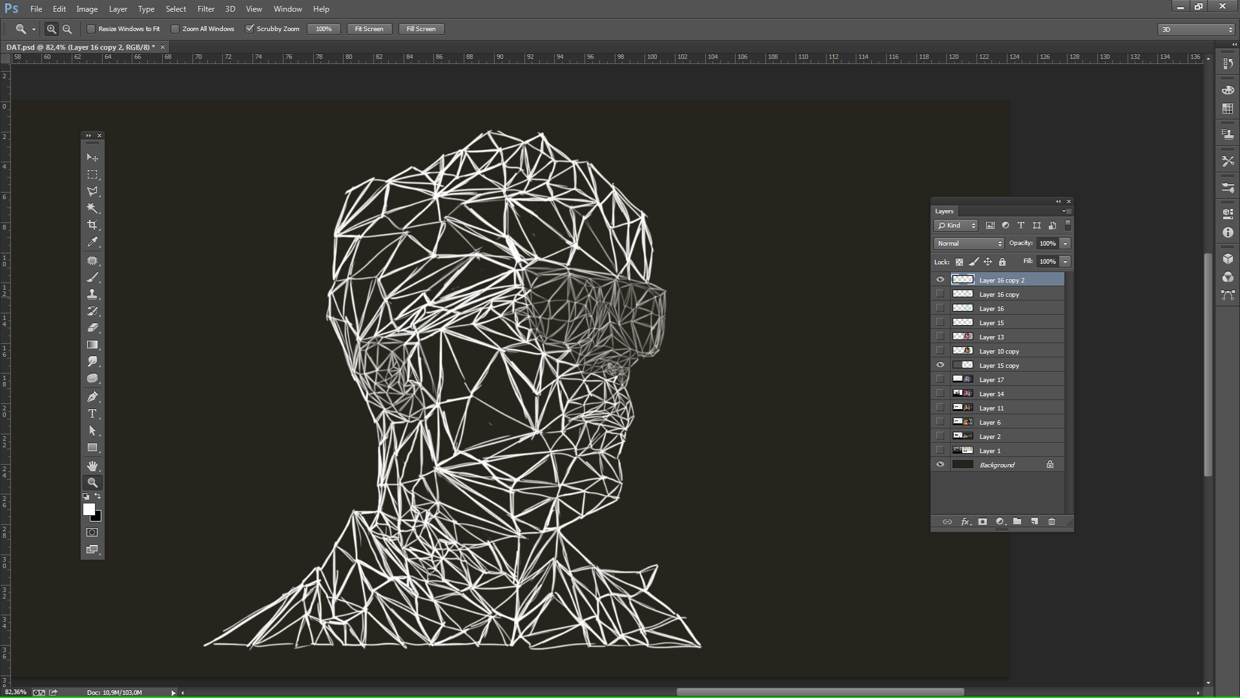Open the 3D workspace switcher dropdown

point(1196,29)
